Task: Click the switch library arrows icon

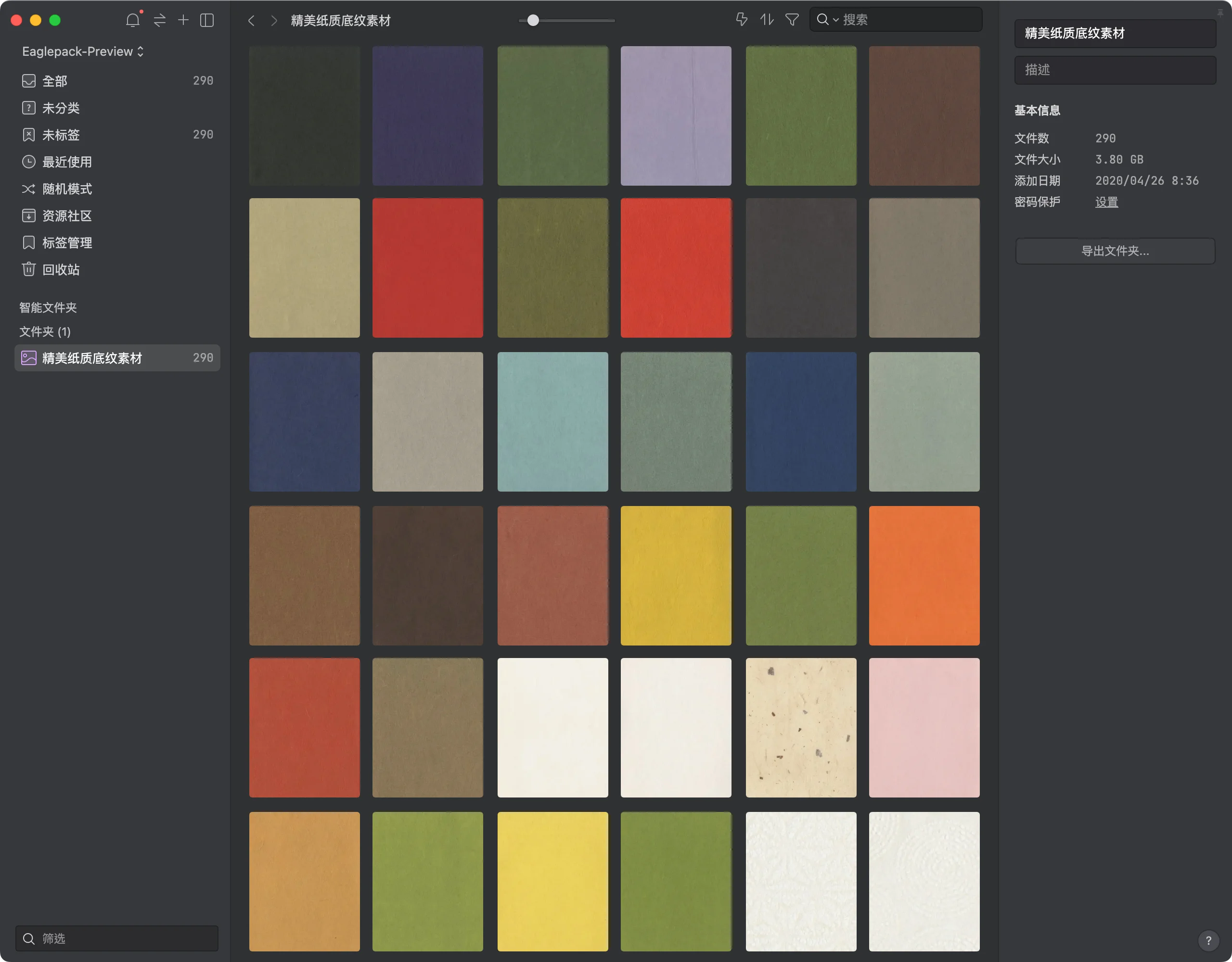Action: [160, 20]
